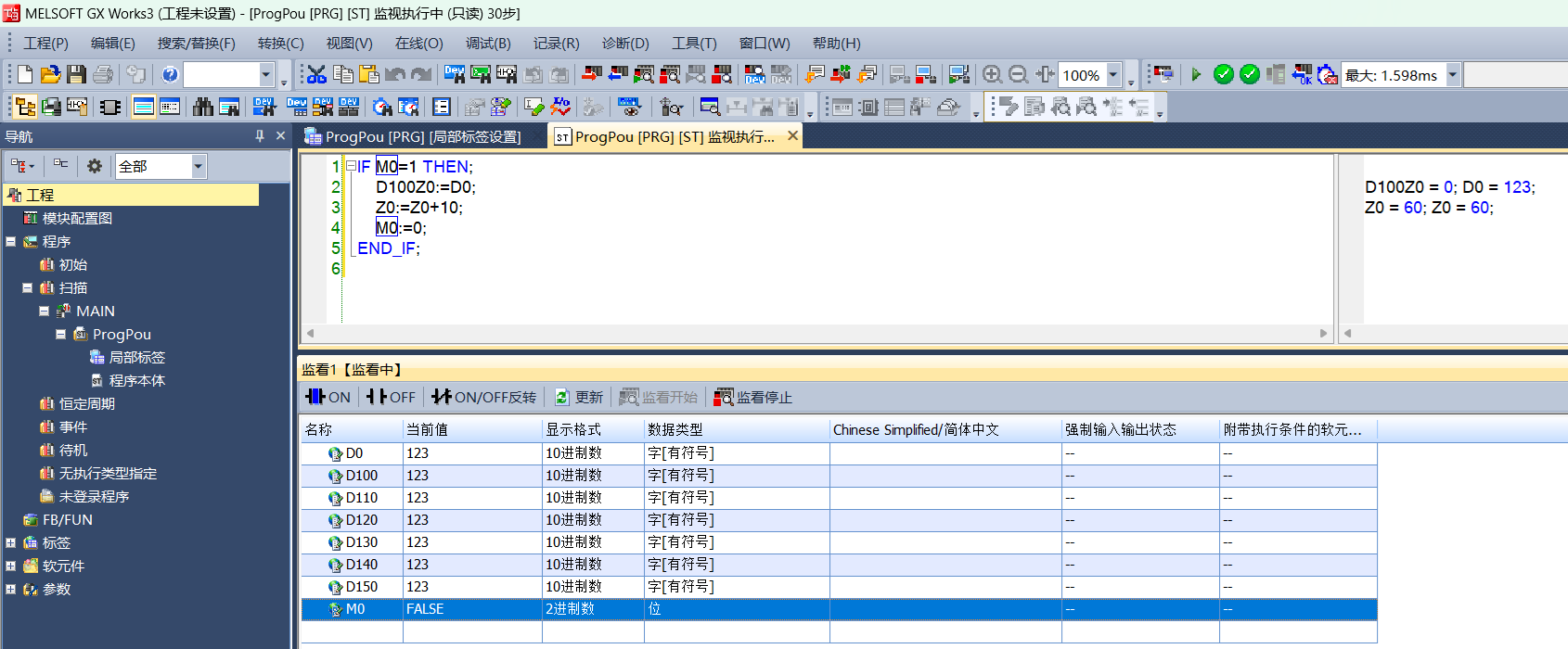Open the 在线(O) menu
This screenshot has height=649, width=1568.
pos(418,44)
